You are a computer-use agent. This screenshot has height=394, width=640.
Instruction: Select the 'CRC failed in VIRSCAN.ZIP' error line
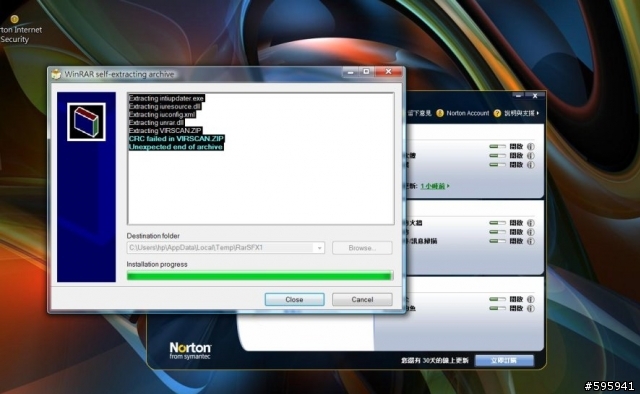point(176,139)
